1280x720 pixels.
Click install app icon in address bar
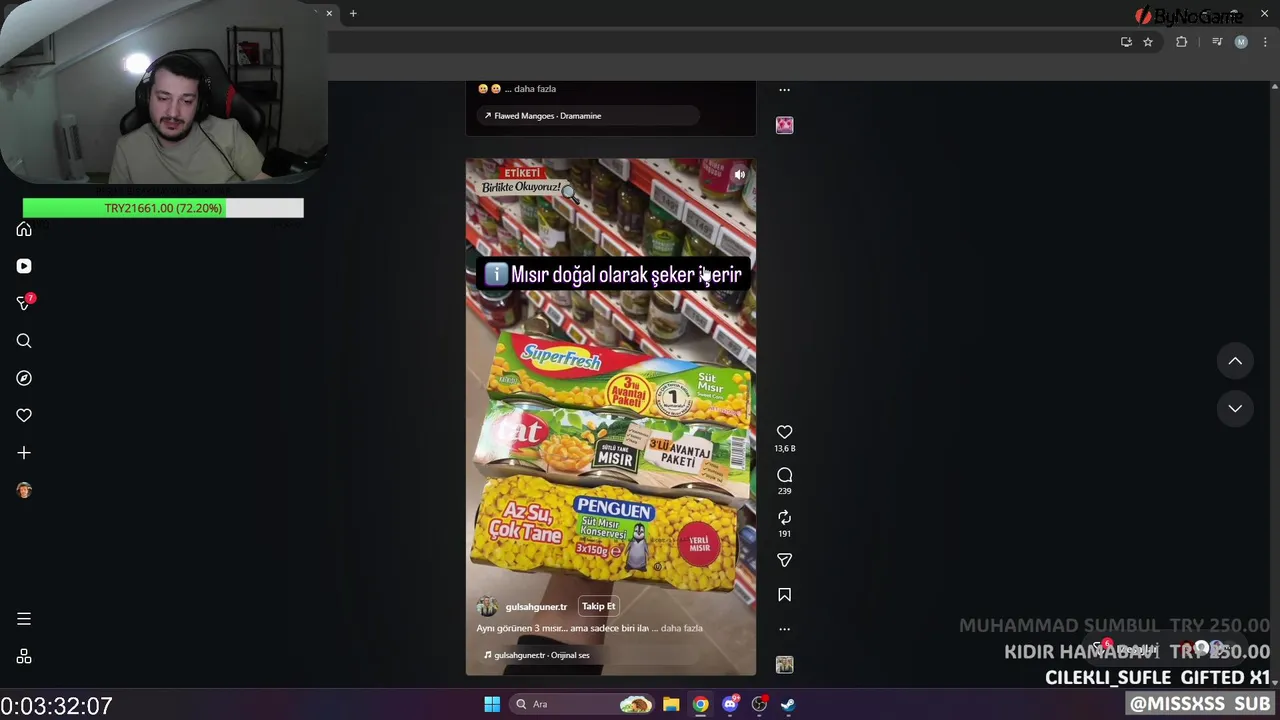(1126, 42)
